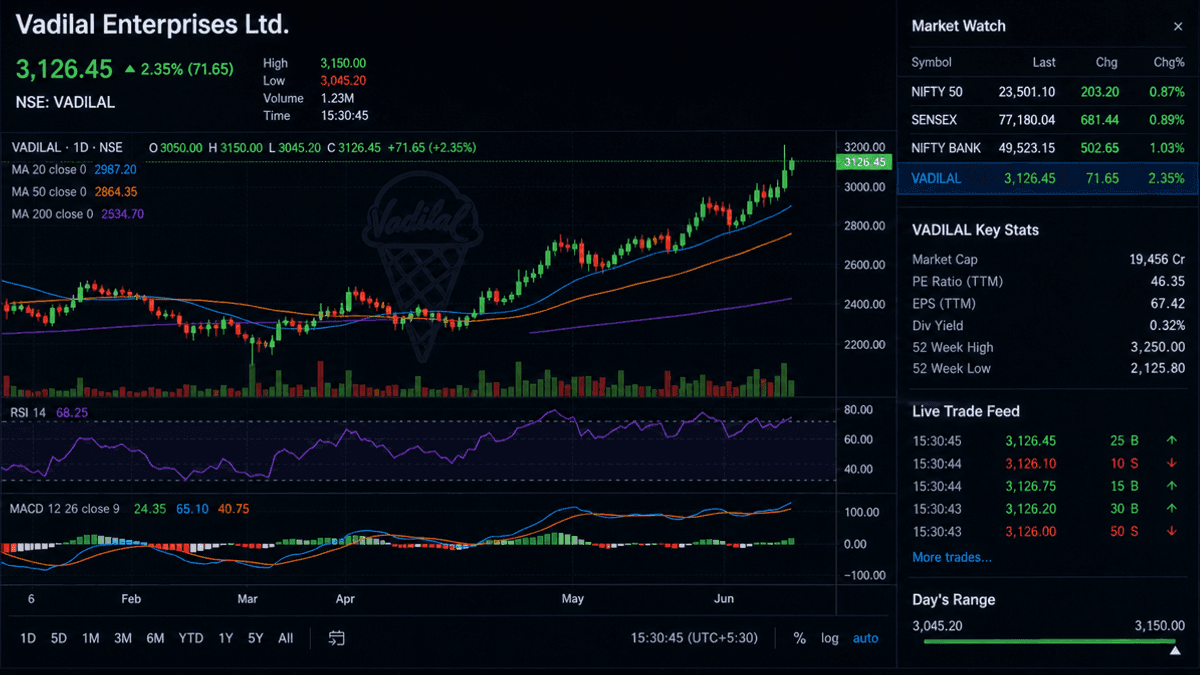Switch to 3M timeframe
This screenshot has width=1200, height=675.
point(123,638)
